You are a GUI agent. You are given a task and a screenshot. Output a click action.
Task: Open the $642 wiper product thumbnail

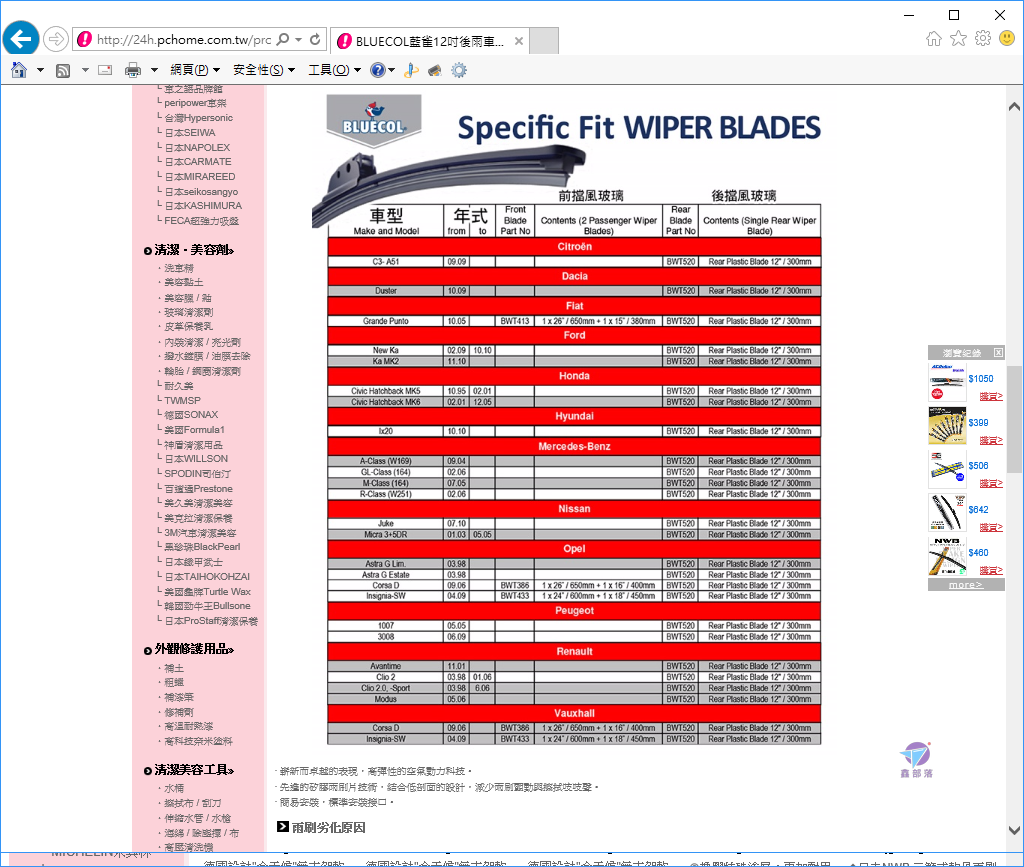pyautogui.click(x=947, y=512)
